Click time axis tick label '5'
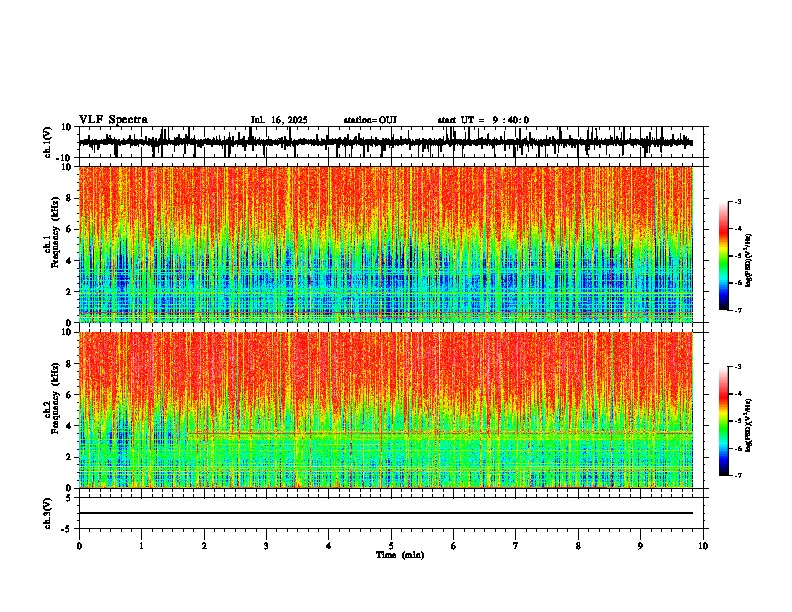 click(x=391, y=546)
